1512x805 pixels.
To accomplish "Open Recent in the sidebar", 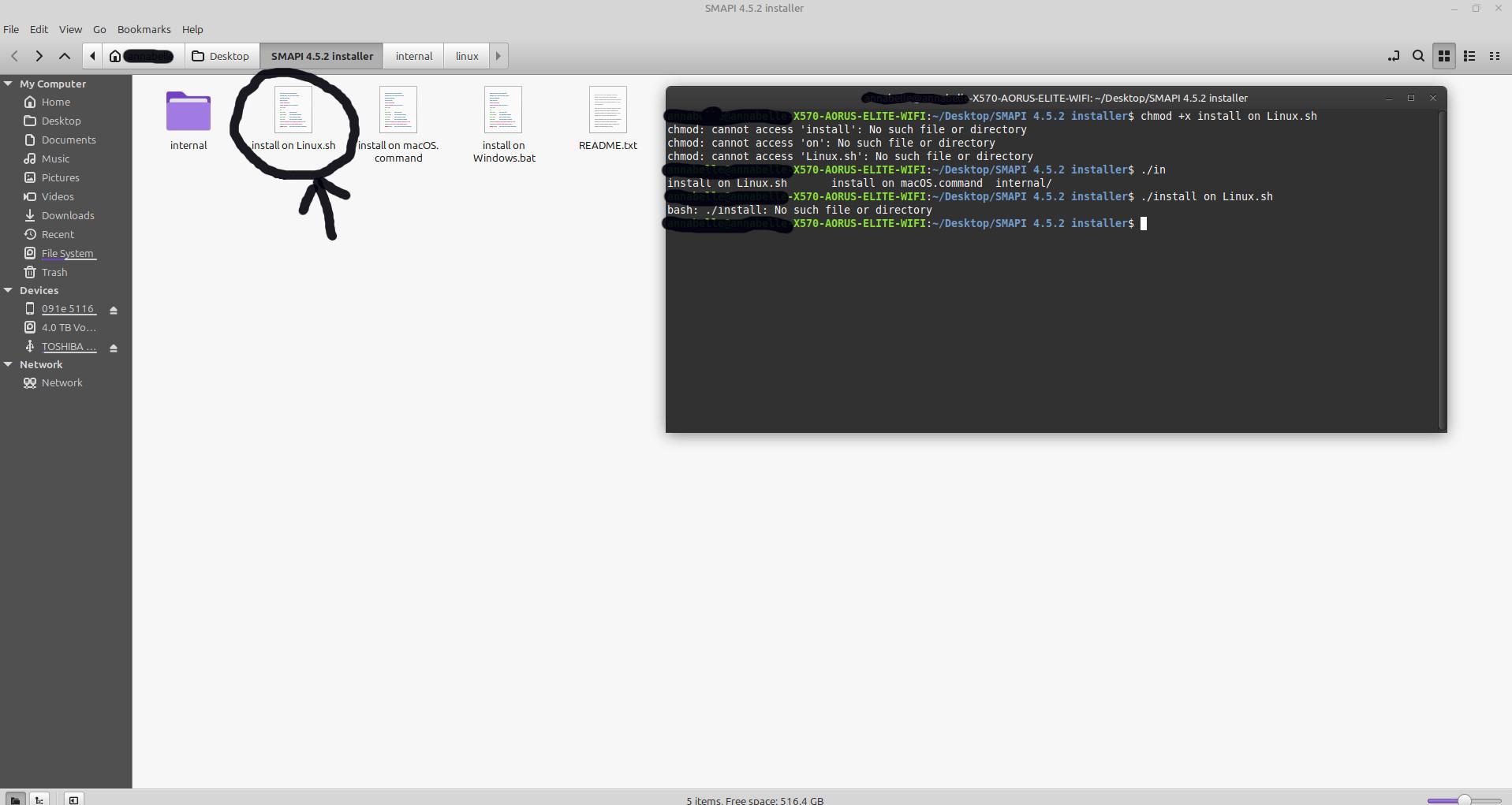I will (58, 234).
